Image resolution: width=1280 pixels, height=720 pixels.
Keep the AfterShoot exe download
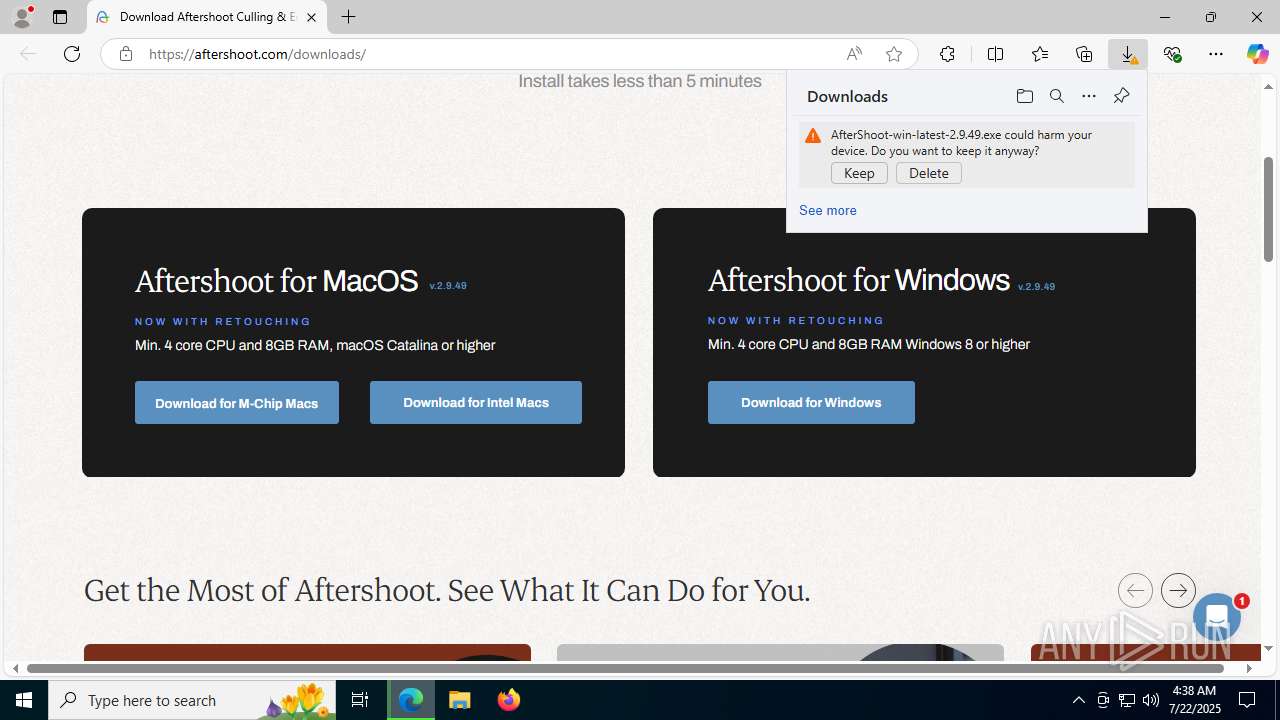(x=859, y=173)
